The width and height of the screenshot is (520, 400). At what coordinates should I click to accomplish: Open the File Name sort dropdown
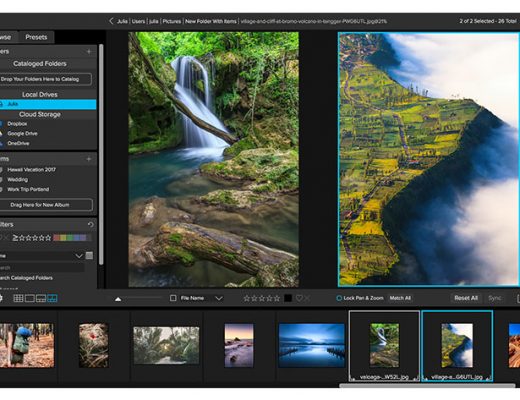pos(219,298)
